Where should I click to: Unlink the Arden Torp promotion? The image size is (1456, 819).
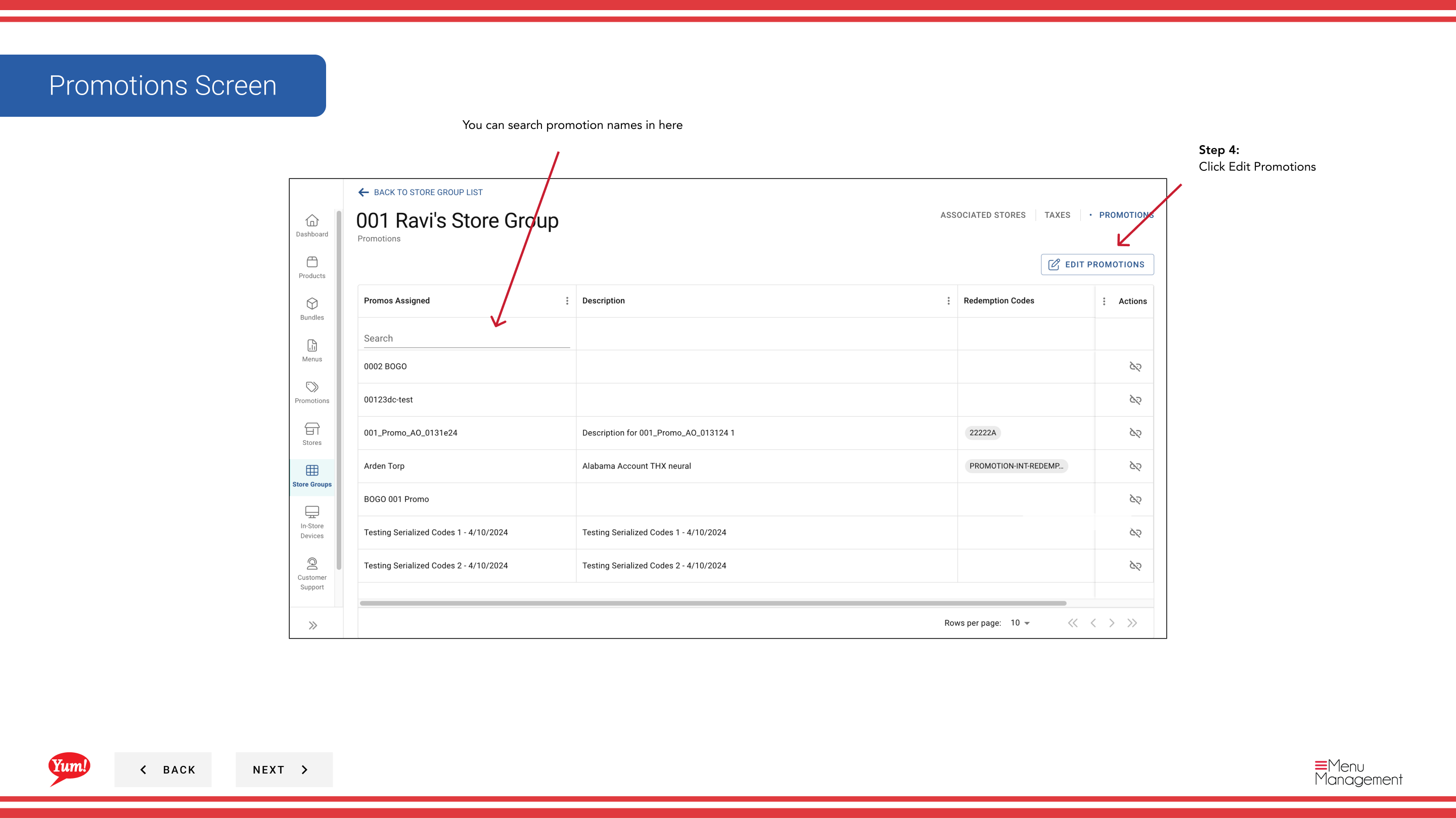1135,466
